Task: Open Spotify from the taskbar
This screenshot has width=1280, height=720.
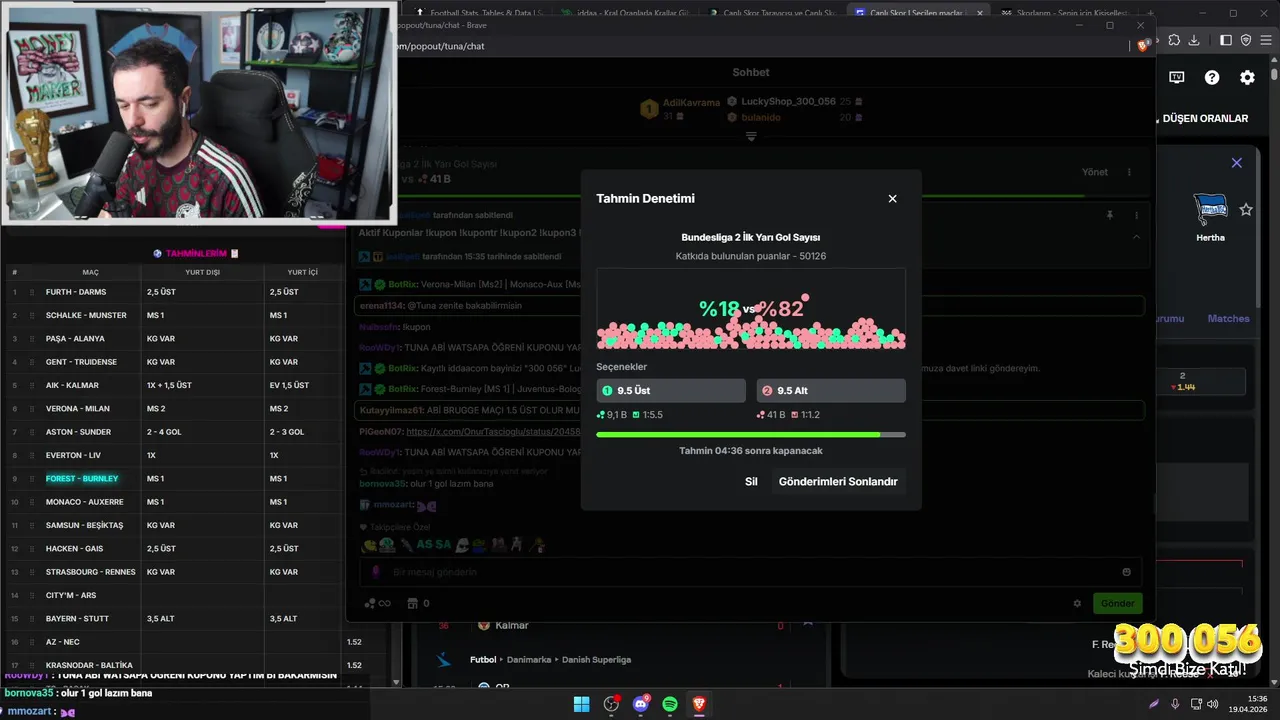Action: click(x=670, y=704)
